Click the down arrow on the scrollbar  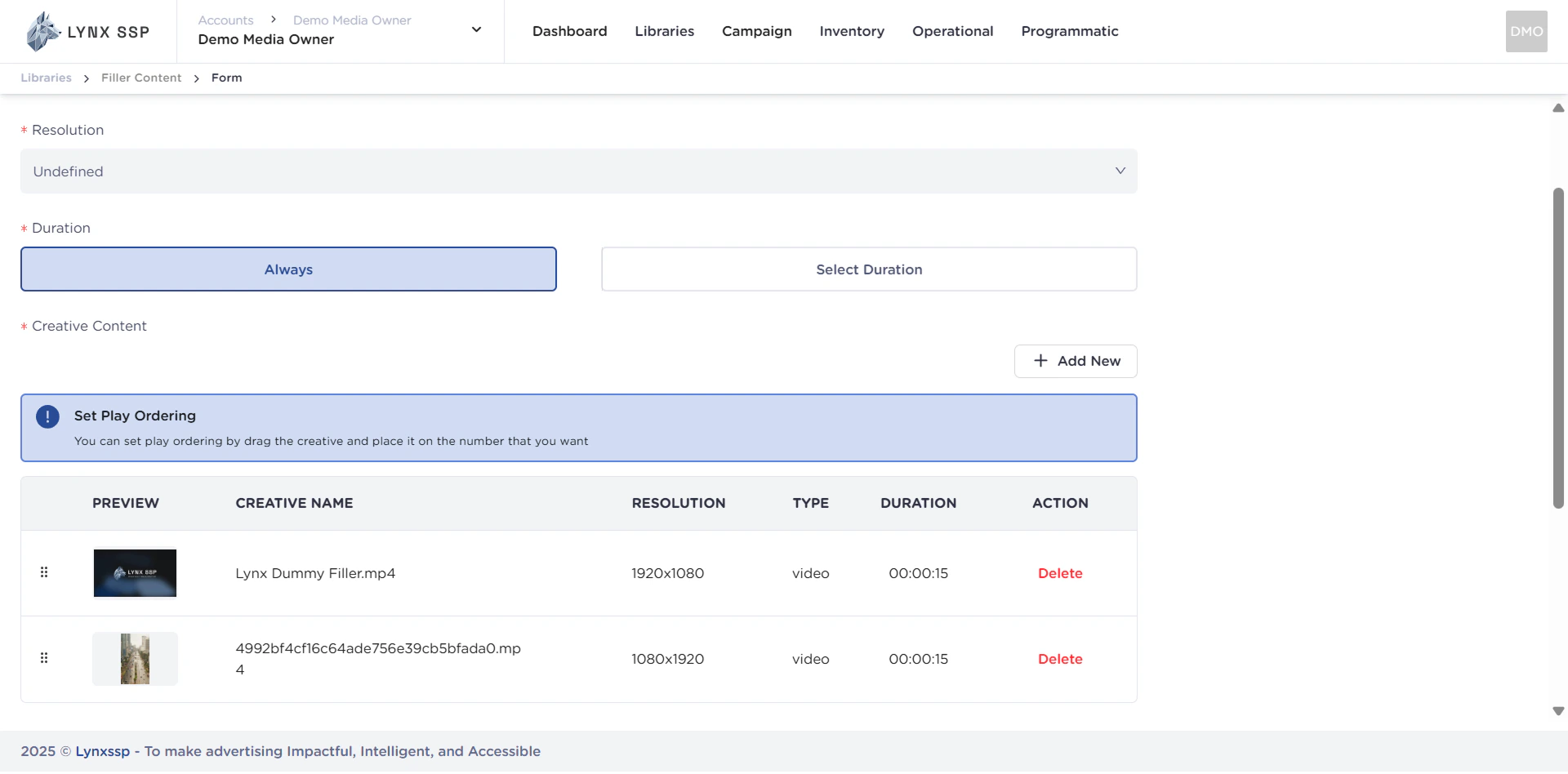[1558, 711]
